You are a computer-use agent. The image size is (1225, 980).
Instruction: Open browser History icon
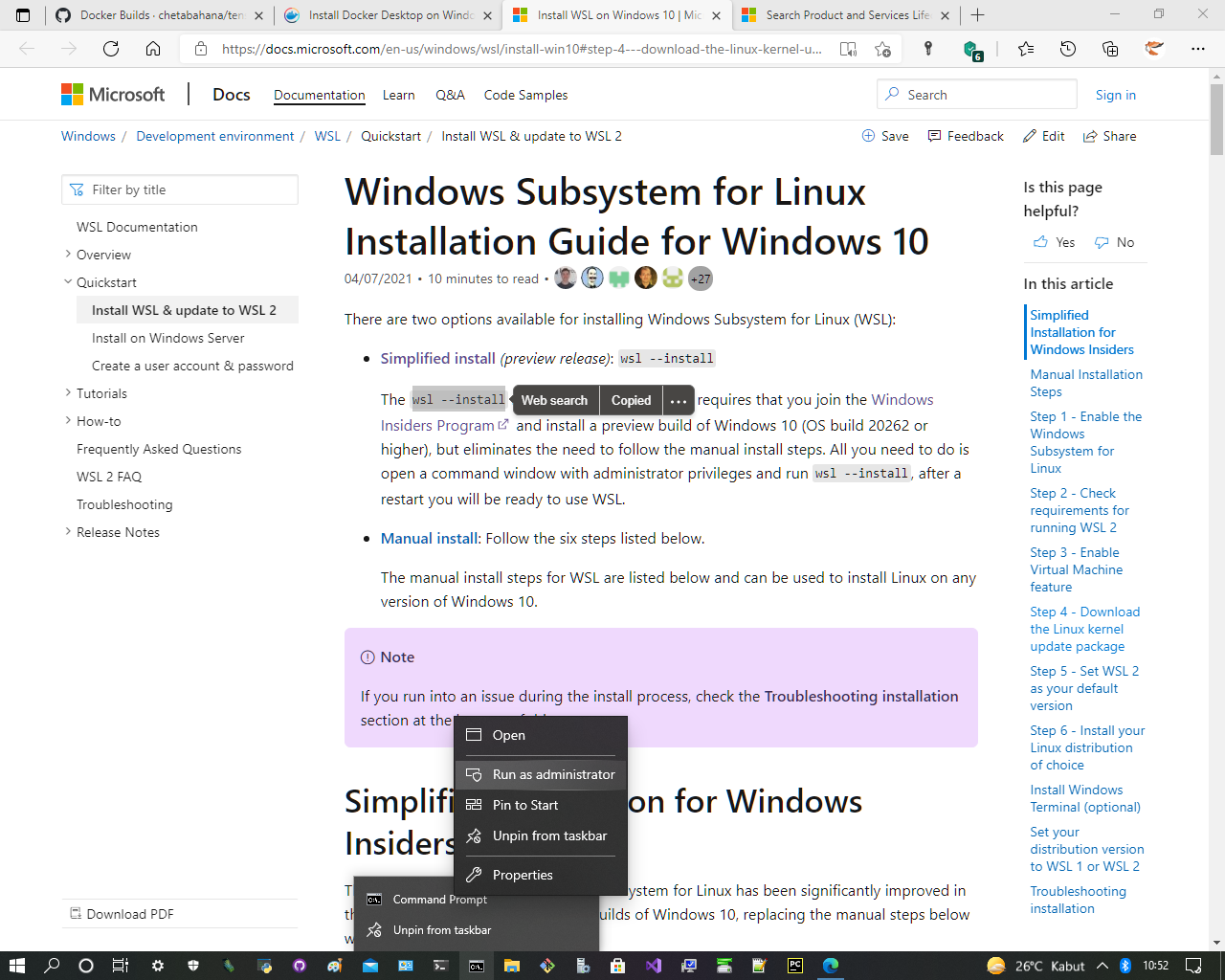point(1068,49)
